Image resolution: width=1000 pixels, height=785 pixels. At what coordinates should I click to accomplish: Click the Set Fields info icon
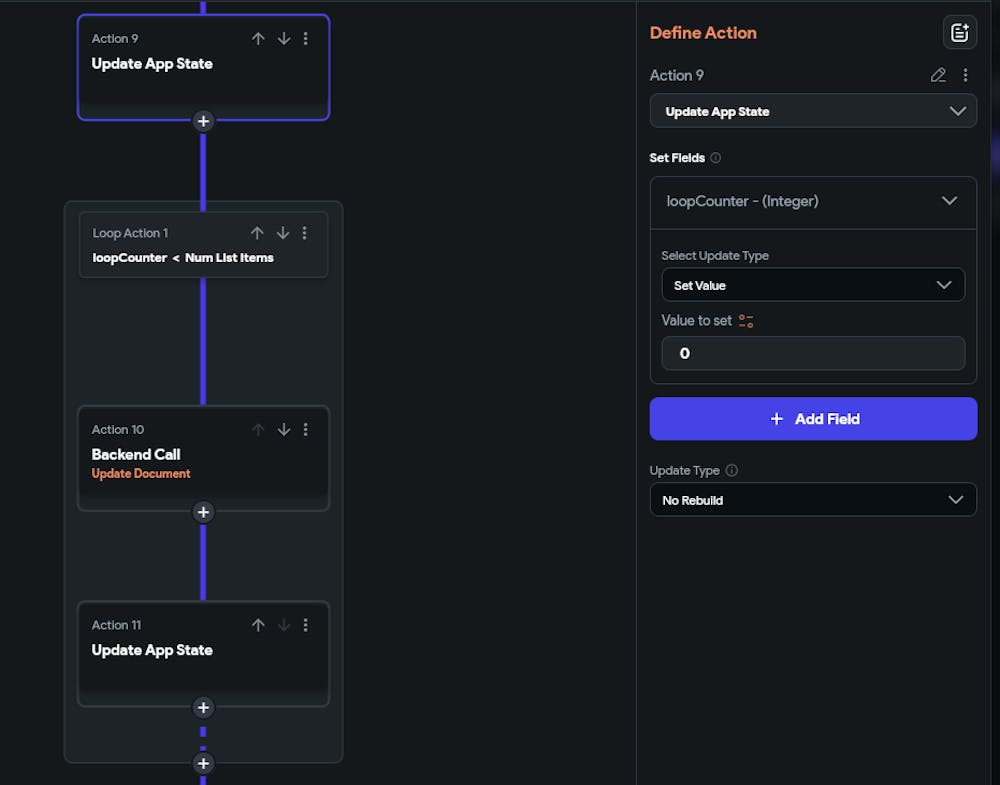click(x=717, y=157)
